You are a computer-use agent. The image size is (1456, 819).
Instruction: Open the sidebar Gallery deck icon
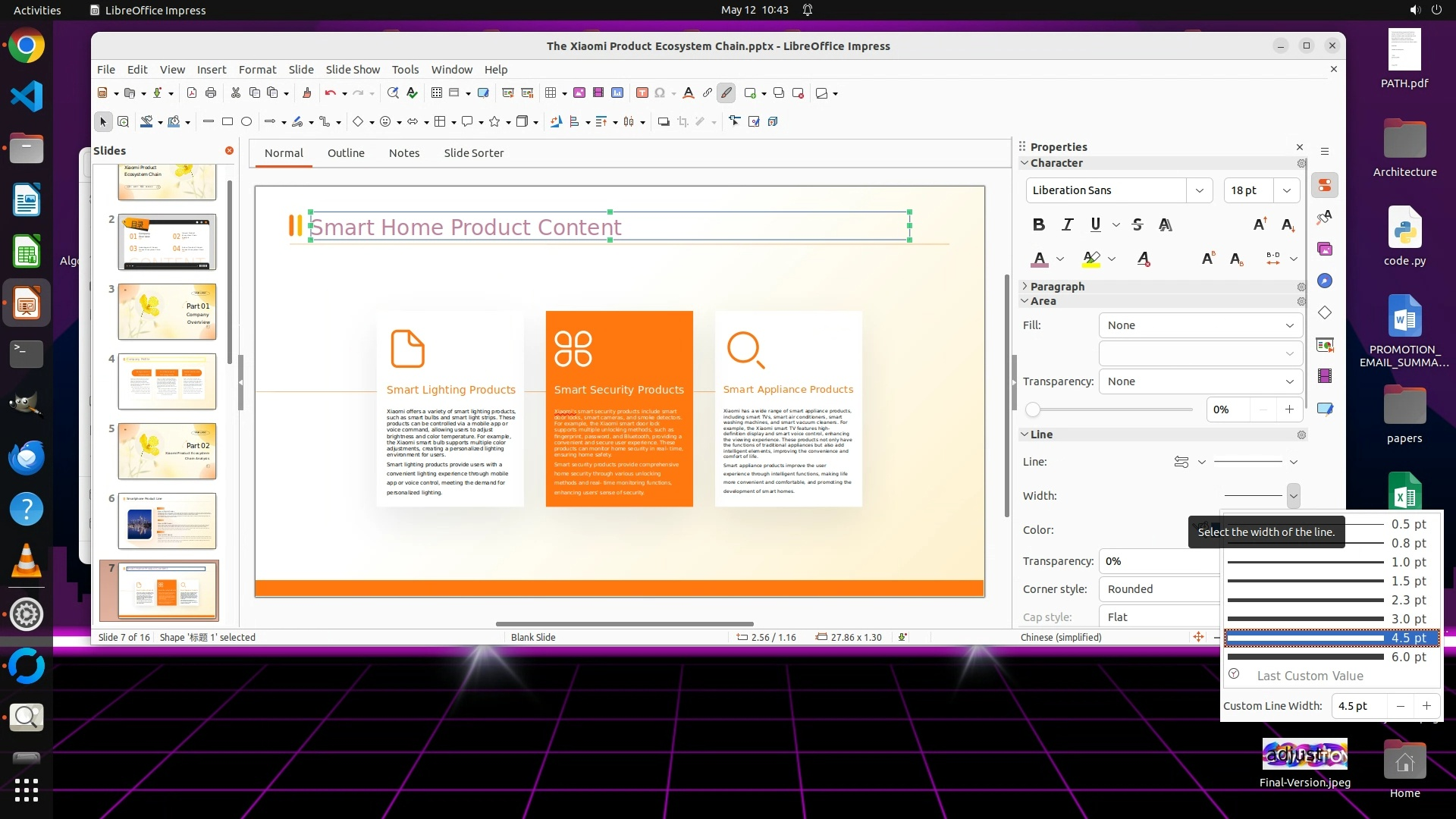[1325, 249]
